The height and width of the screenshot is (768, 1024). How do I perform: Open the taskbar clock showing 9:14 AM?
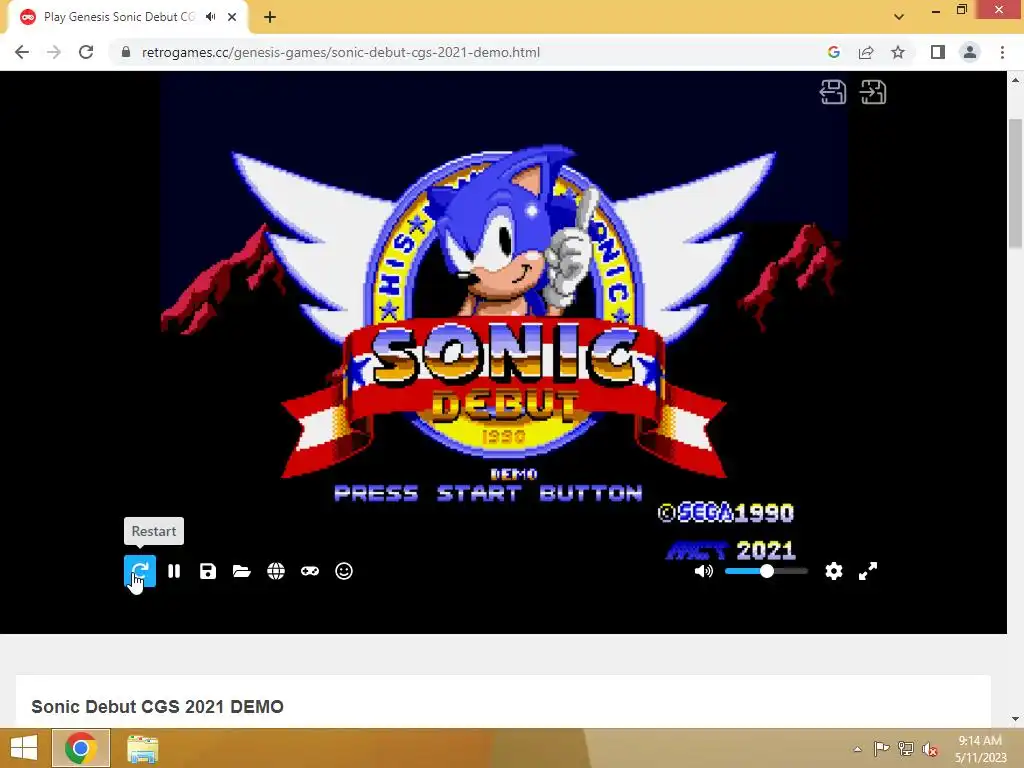tap(980, 749)
